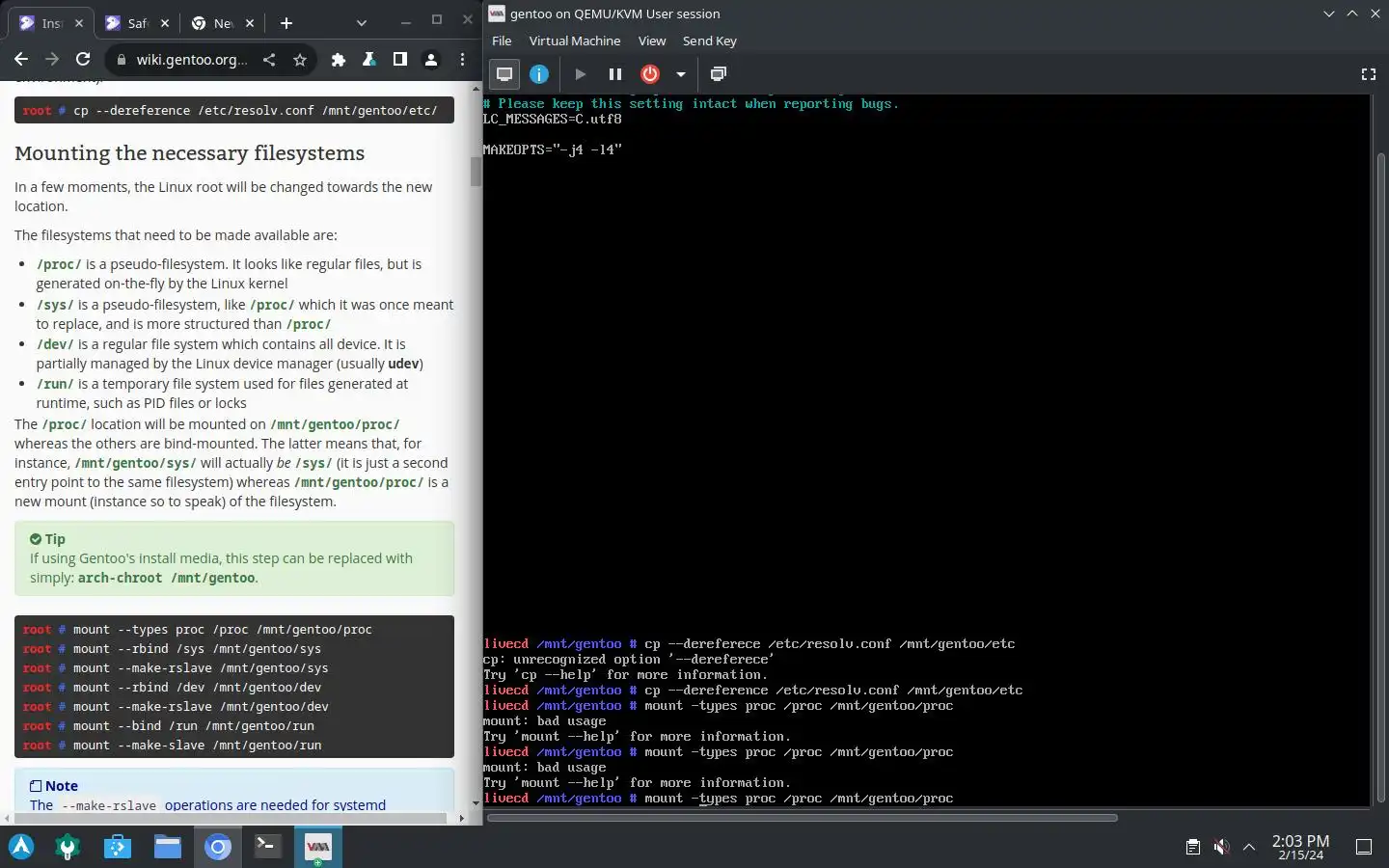Reload the Gentoo wiki page
The image size is (1389, 868).
[x=83, y=59]
